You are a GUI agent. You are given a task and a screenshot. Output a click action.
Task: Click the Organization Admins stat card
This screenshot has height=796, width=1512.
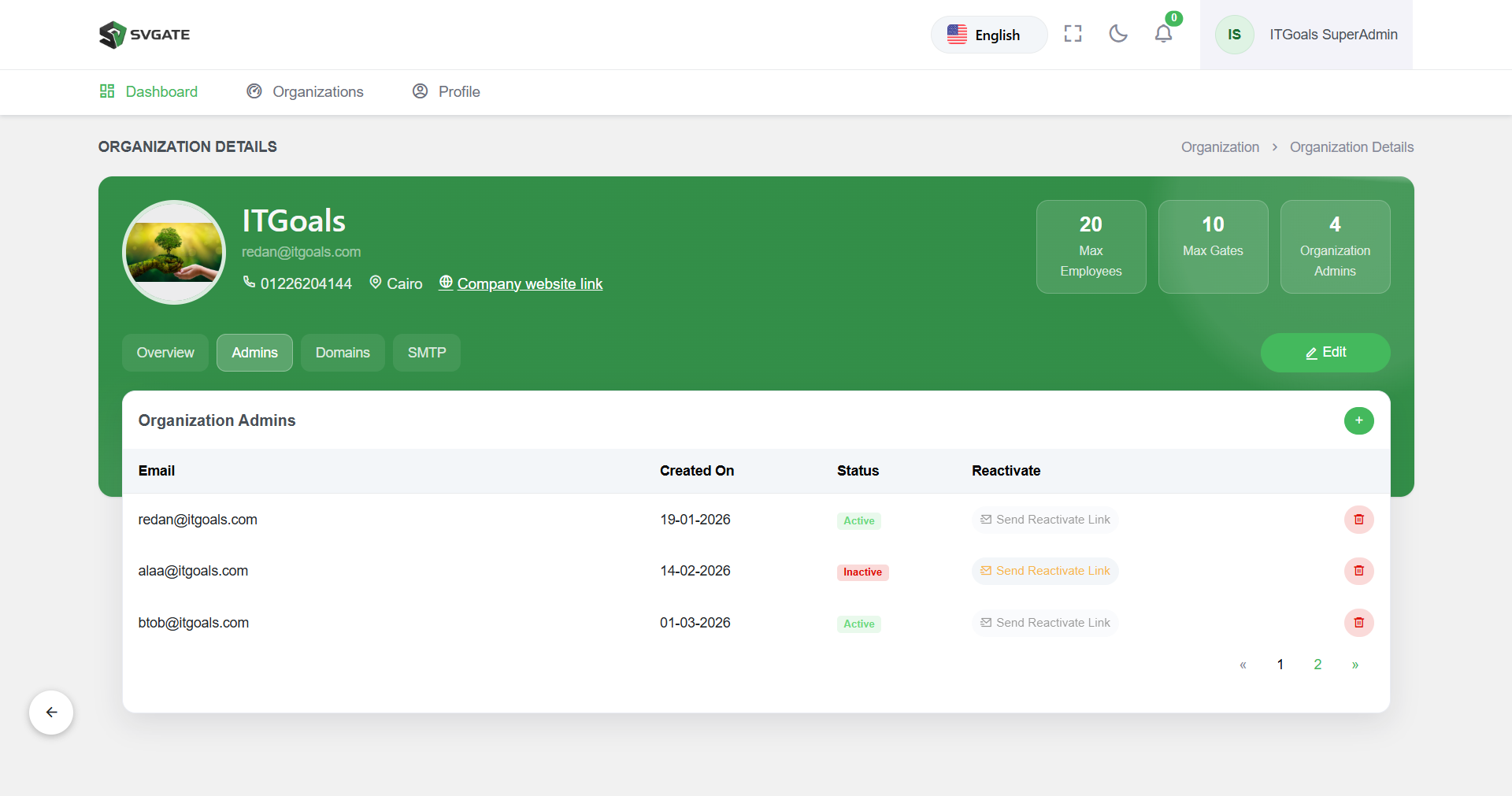[1335, 246]
